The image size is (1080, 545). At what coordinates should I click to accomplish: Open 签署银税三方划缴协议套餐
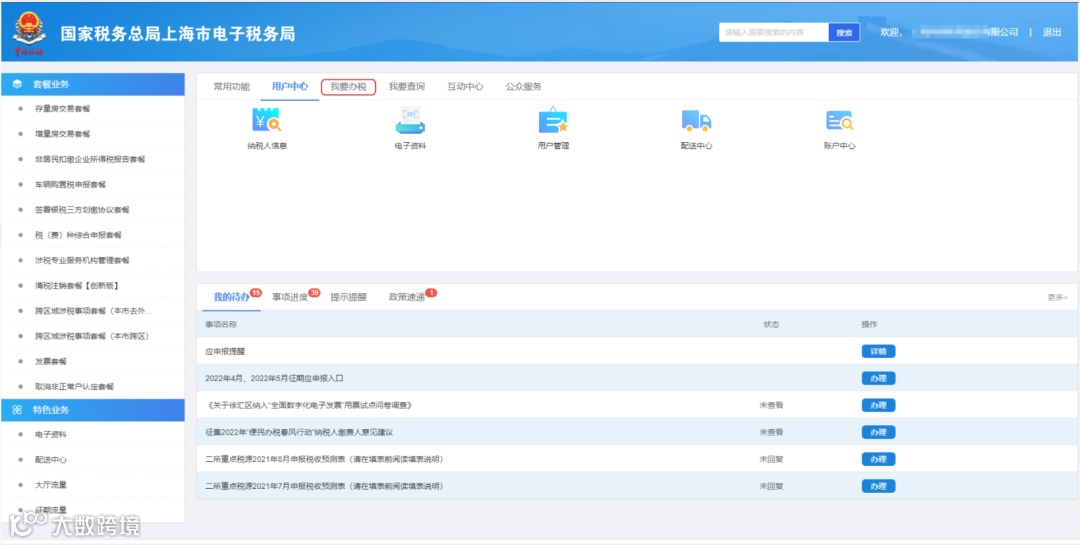tap(82, 209)
